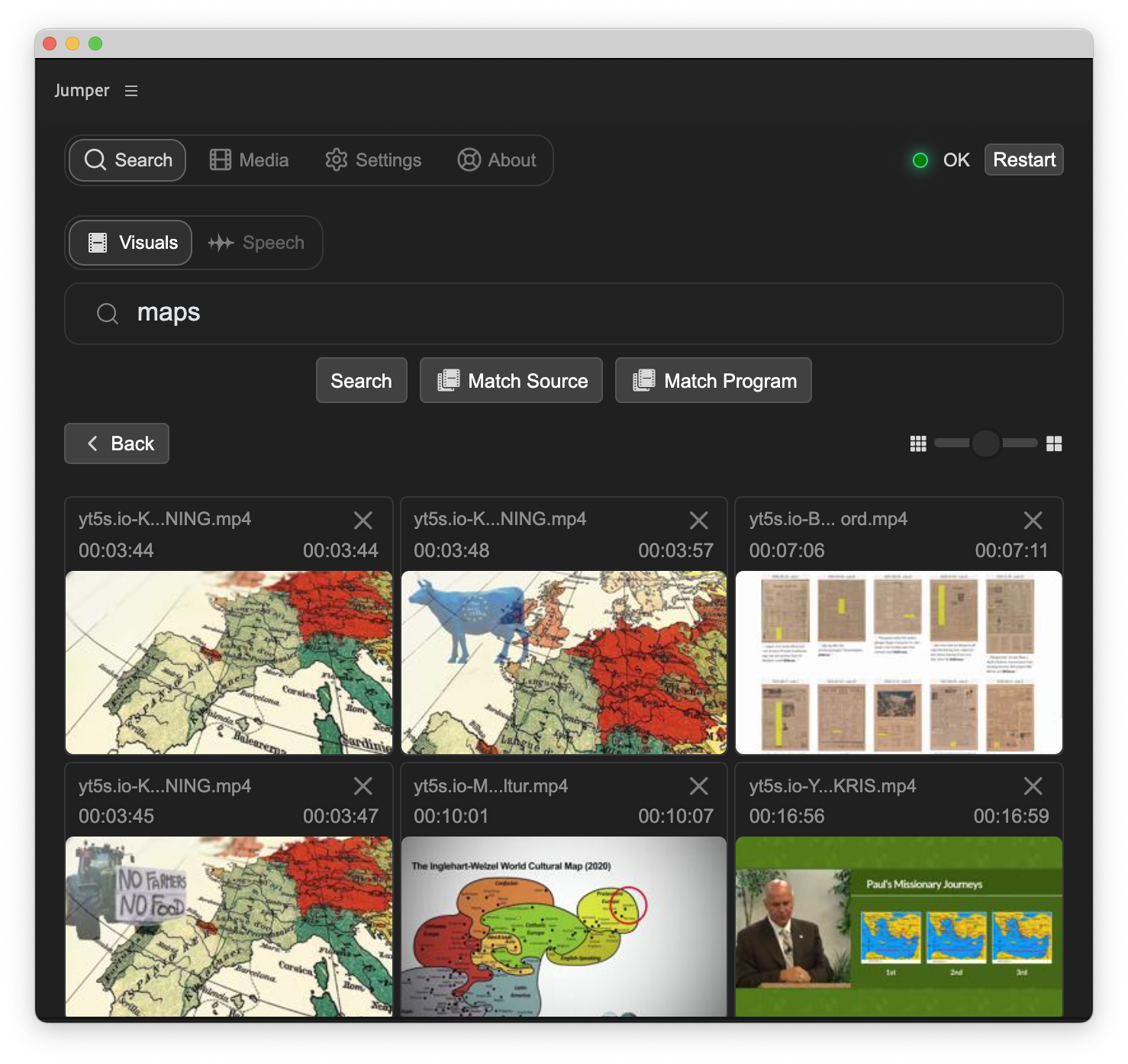The height and width of the screenshot is (1064, 1128).
Task: Dismiss the 00:03:48 cow map result
Action: point(698,521)
